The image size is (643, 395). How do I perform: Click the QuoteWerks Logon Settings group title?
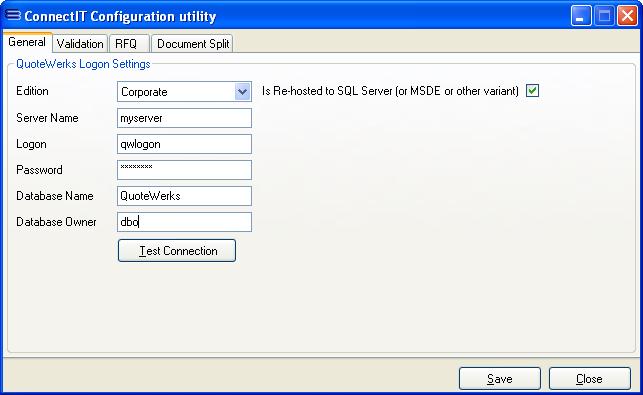click(83, 64)
